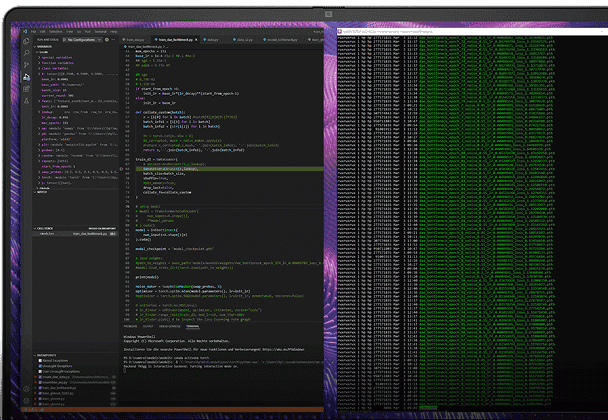Open the Testing flask icon

pyautogui.click(x=26, y=101)
